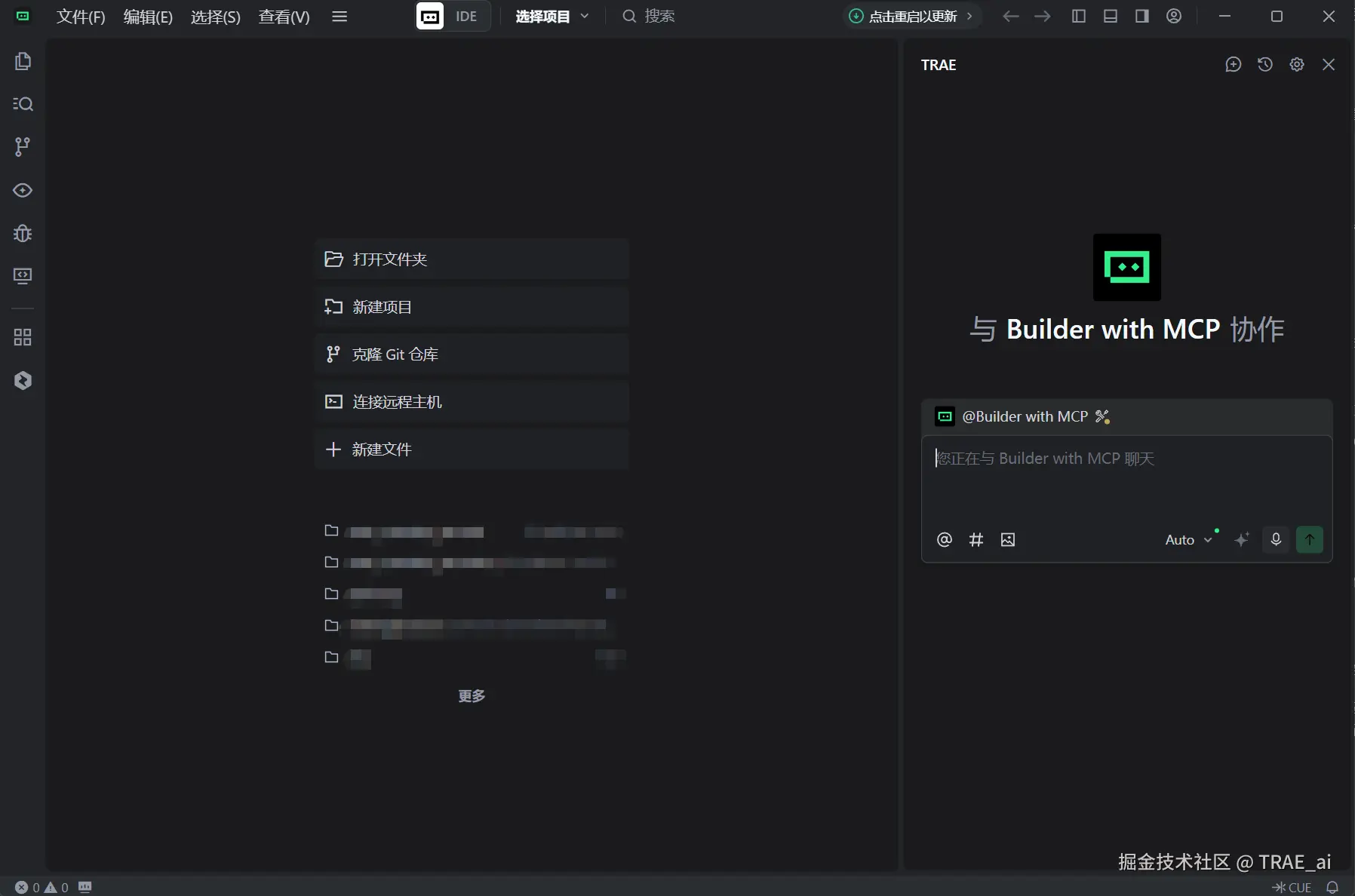Open the eye-shaped preview icon in sidebar
Image resolution: width=1355 pixels, height=896 pixels.
pos(23,190)
